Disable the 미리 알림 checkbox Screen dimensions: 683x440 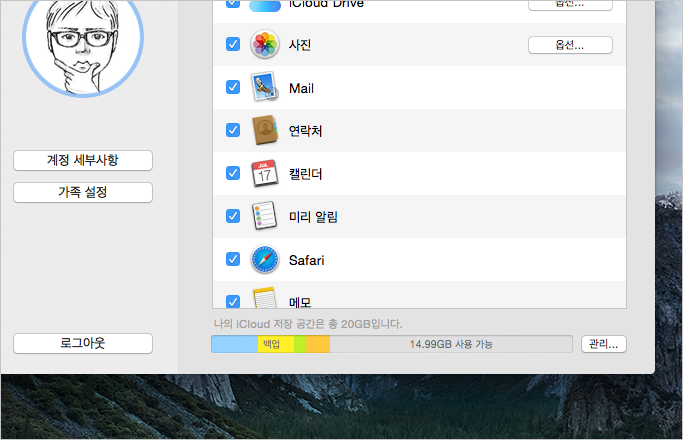[x=233, y=216]
